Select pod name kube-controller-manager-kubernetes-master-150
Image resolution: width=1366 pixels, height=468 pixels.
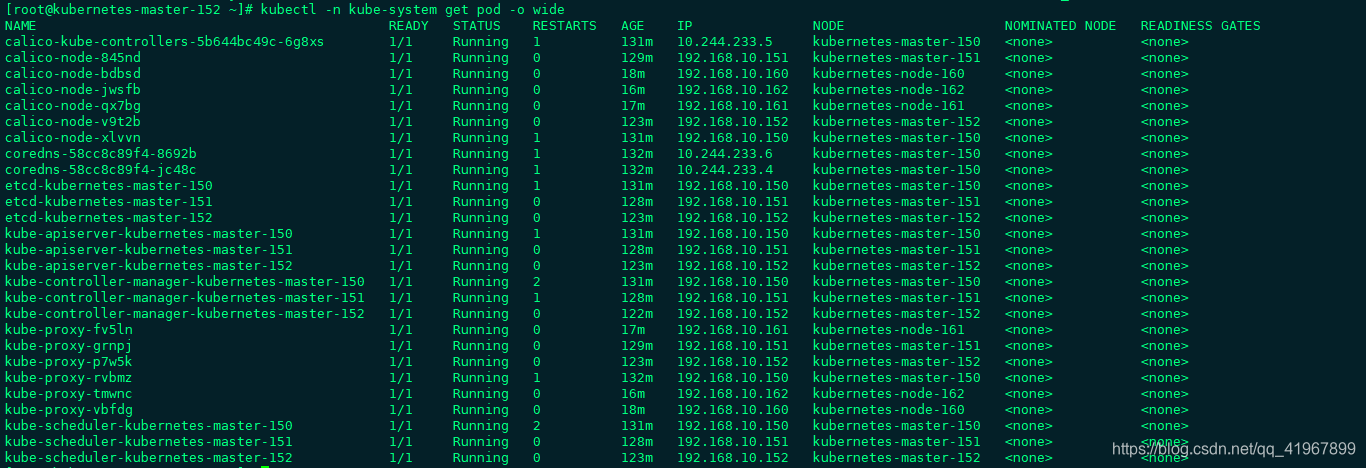click(185, 281)
